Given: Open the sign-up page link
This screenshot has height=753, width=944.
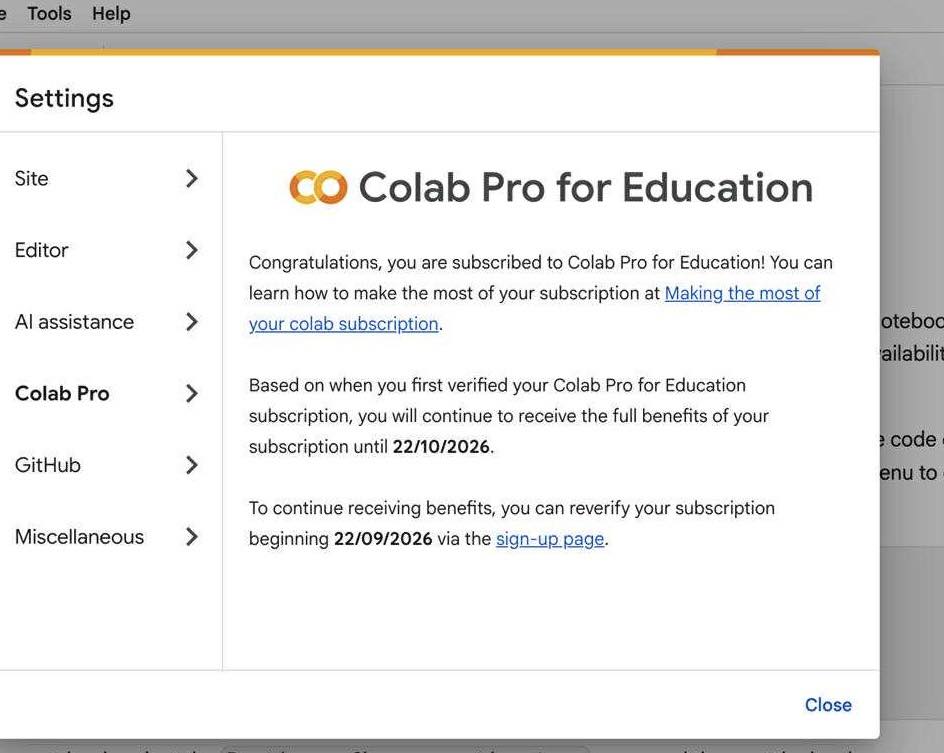Looking at the screenshot, I should click(550, 539).
